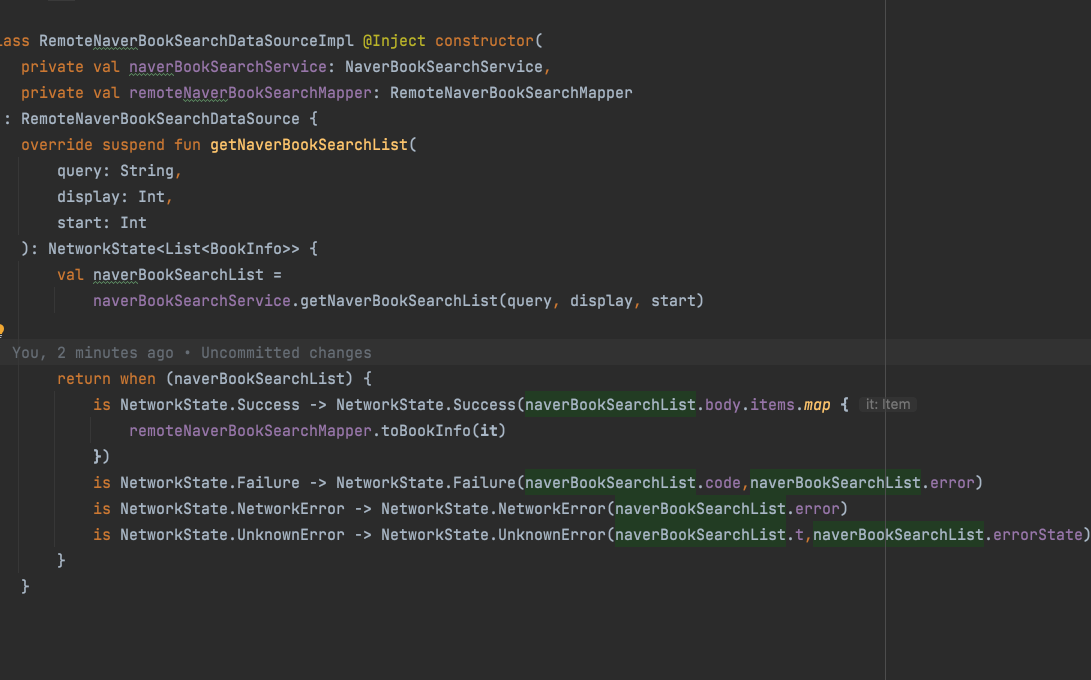Click the items property in Success line
Screen dimensions: 1091x680
click(x=772, y=404)
